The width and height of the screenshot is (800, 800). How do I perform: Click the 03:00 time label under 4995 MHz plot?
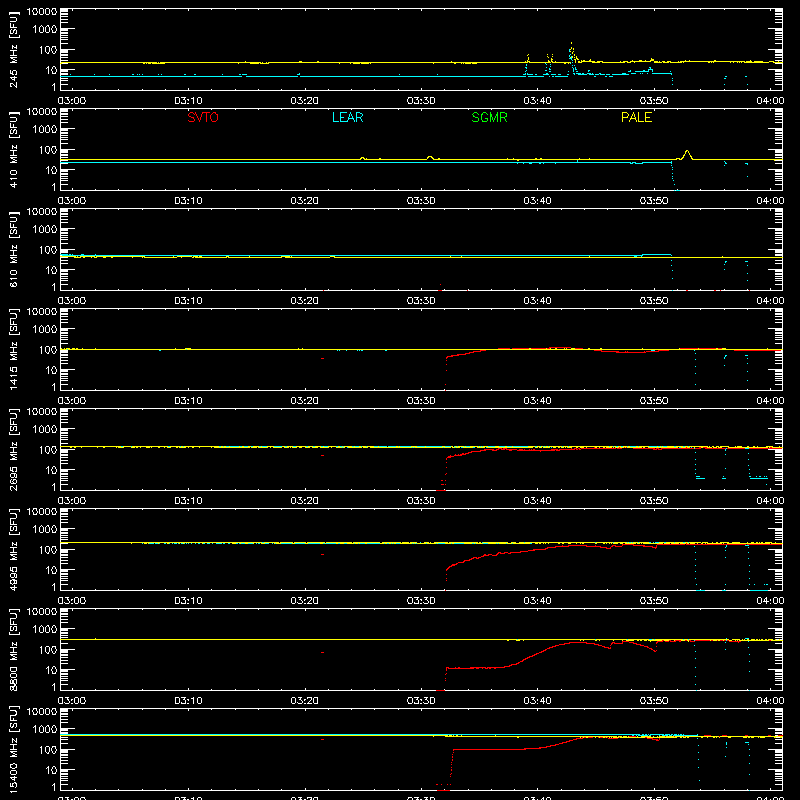pyautogui.click(x=71, y=601)
